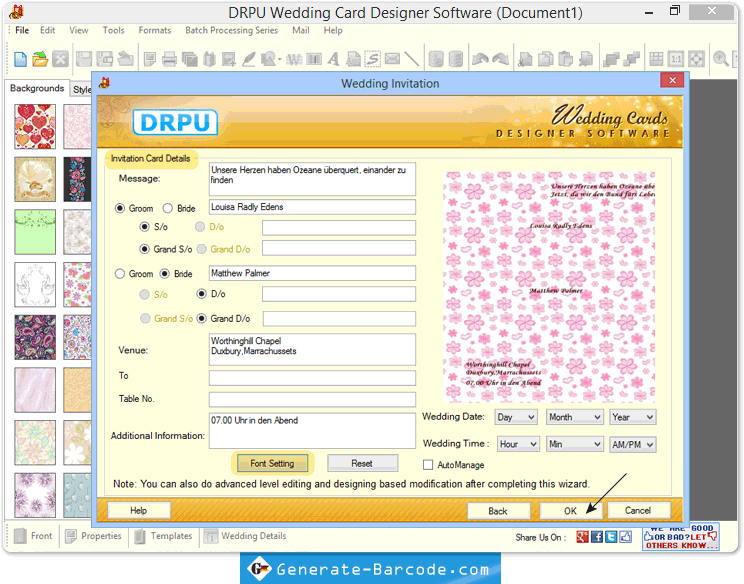744x584 pixels.
Task: Select the first S/o radio option
Action: coord(145,227)
